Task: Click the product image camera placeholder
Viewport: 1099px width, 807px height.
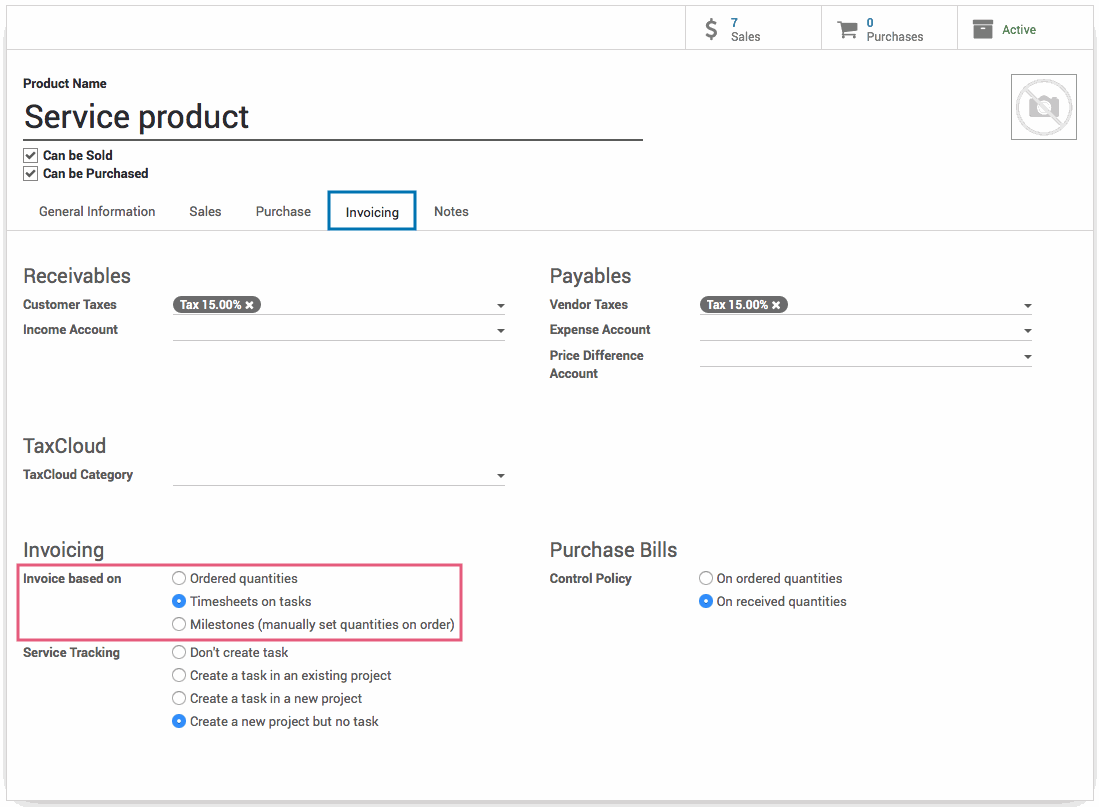Action: click(x=1044, y=107)
